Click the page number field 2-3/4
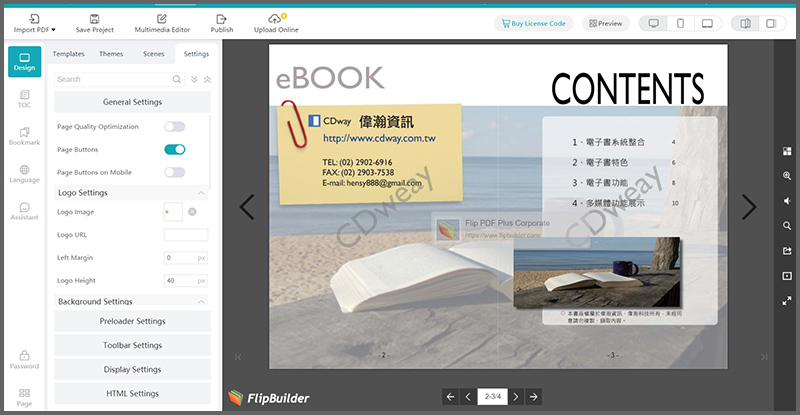This screenshot has width=800, height=415. click(x=492, y=397)
